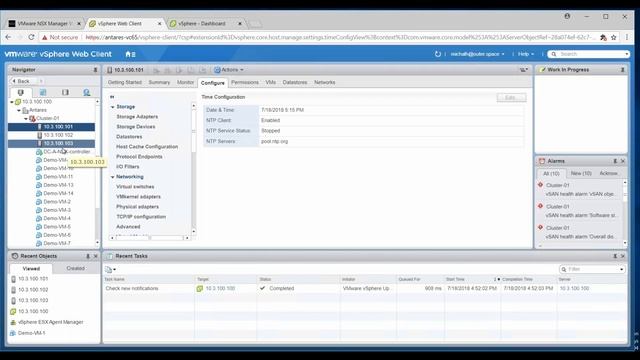Viewport: 640px width, 360px height.
Task: Switch to the VMs tab
Action: [x=271, y=82]
